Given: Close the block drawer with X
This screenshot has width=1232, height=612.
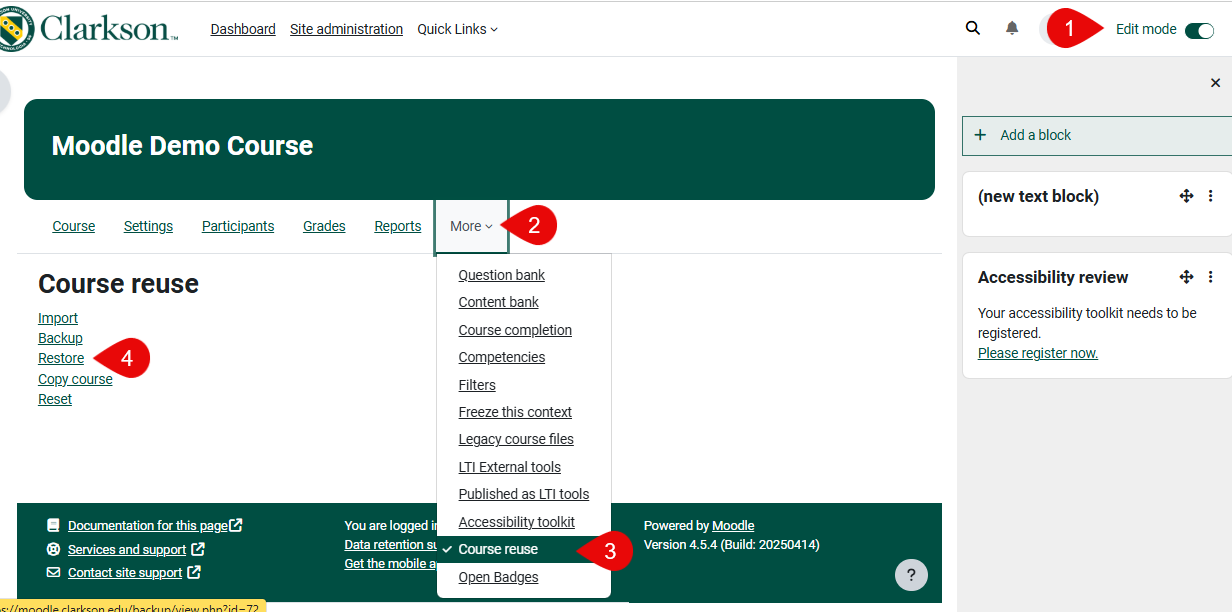Looking at the screenshot, I should 1215,83.
